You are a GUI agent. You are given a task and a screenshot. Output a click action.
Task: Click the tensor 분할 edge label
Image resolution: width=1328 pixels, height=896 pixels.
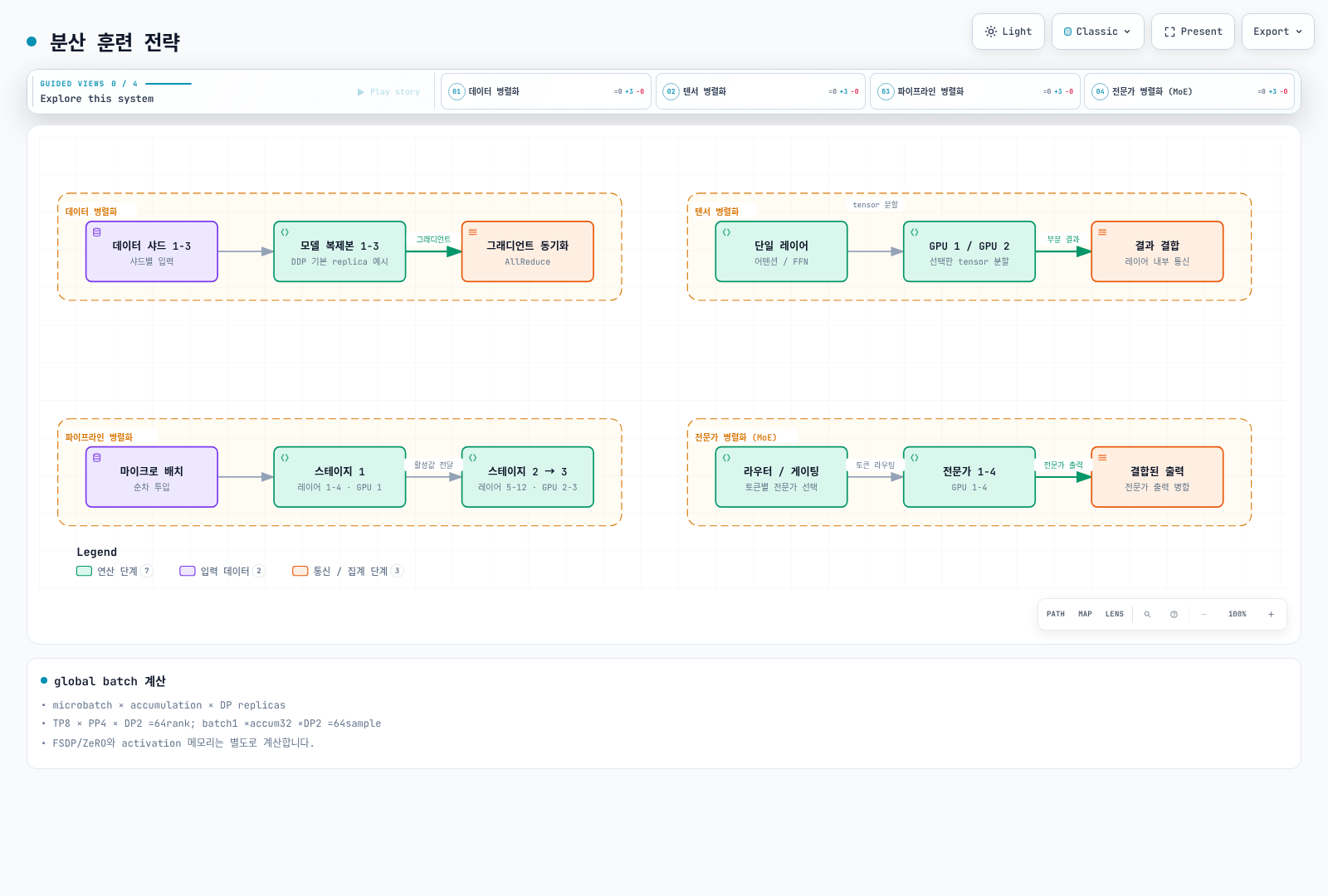pyautogui.click(x=875, y=204)
